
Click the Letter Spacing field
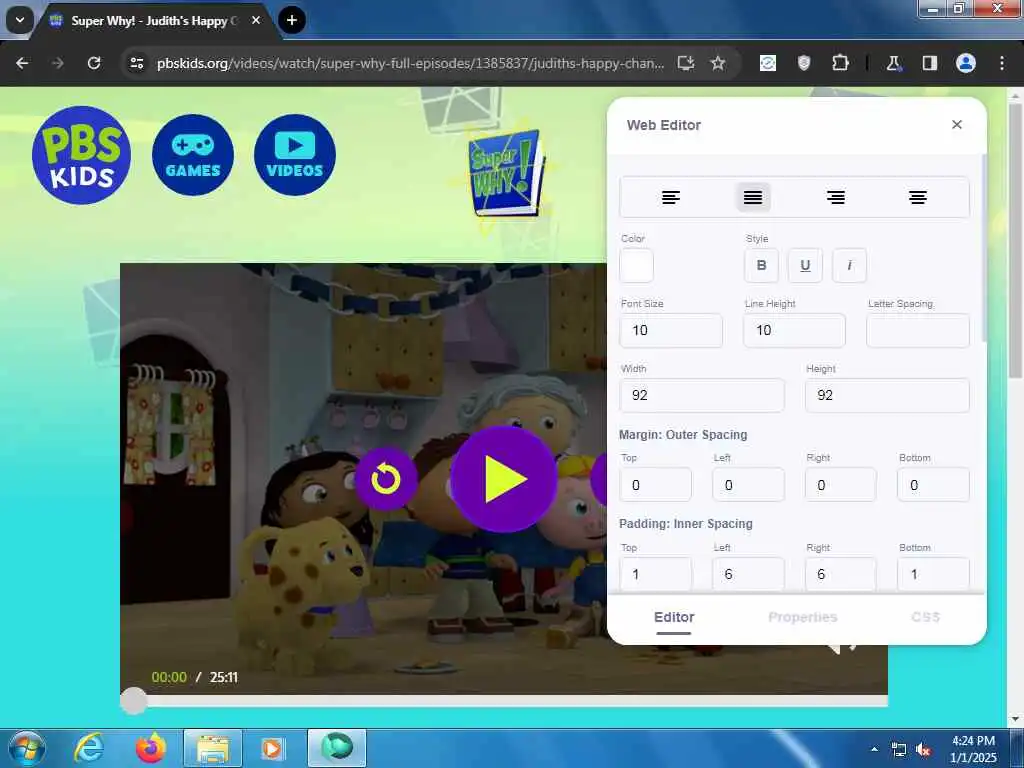(918, 330)
